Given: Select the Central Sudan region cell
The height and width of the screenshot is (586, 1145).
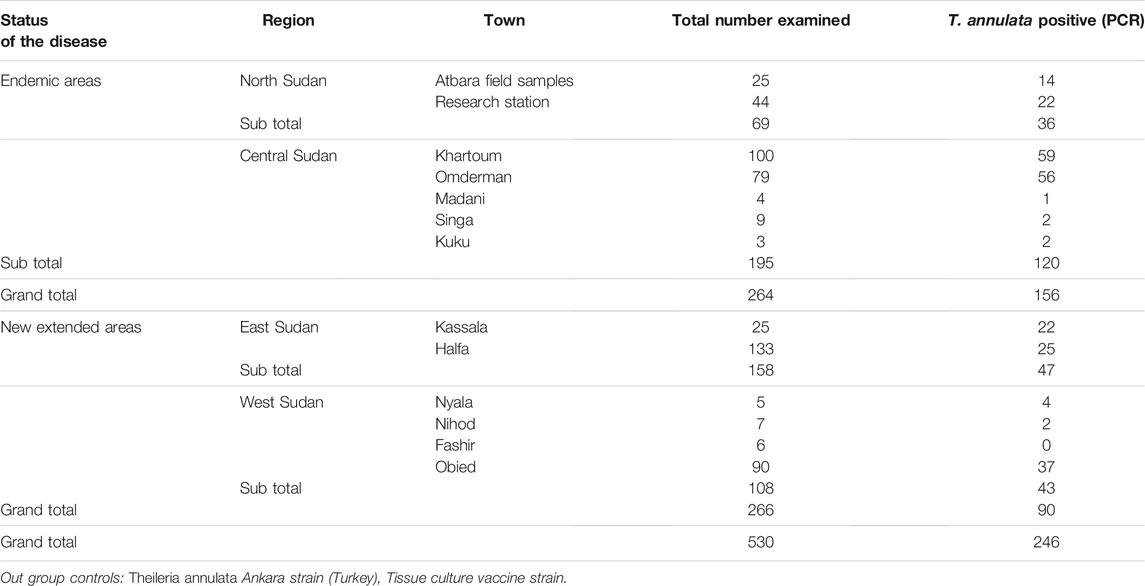Looking at the screenshot, I should coord(288,156).
